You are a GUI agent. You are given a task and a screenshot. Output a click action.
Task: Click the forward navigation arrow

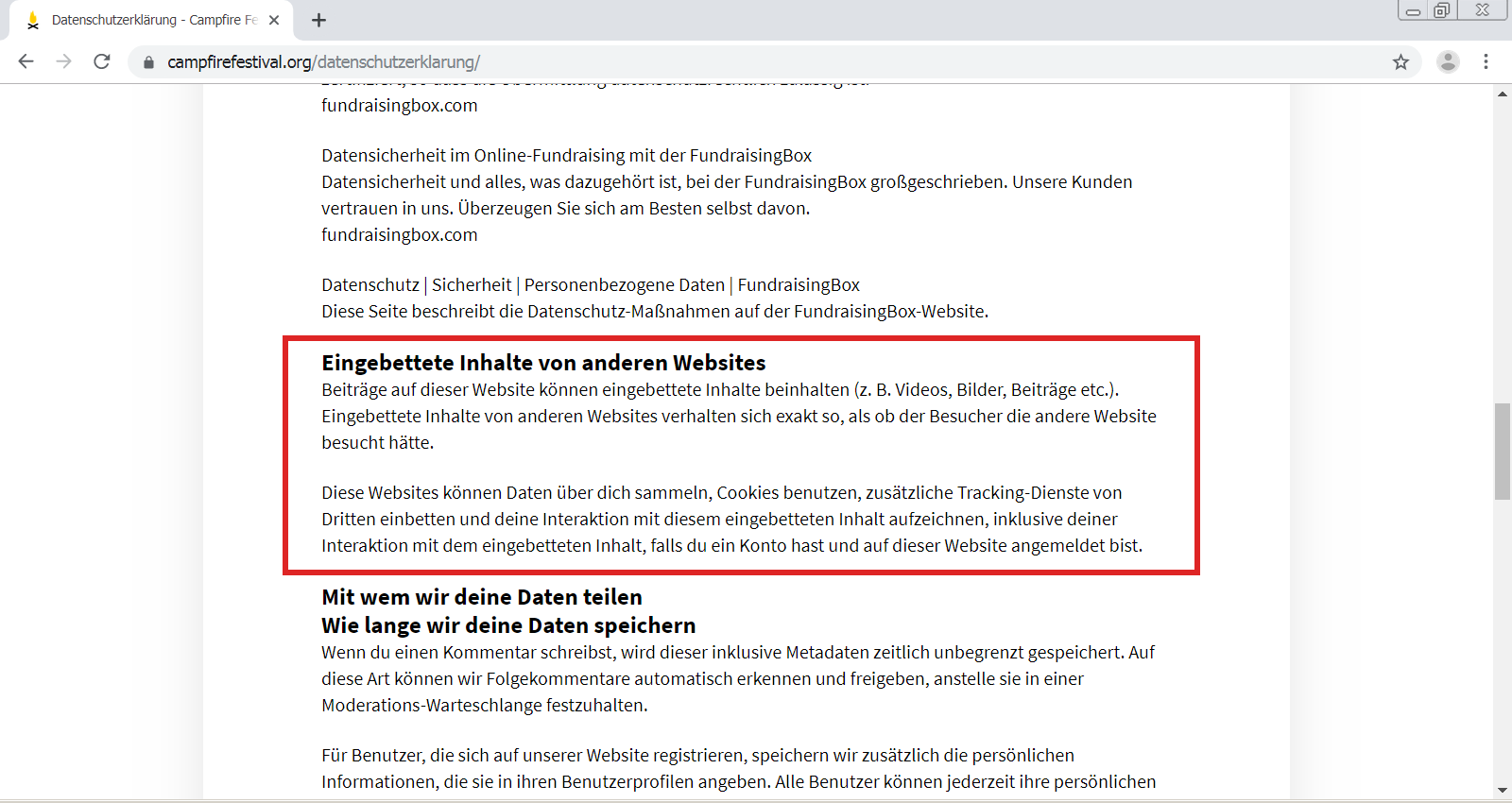[63, 61]
